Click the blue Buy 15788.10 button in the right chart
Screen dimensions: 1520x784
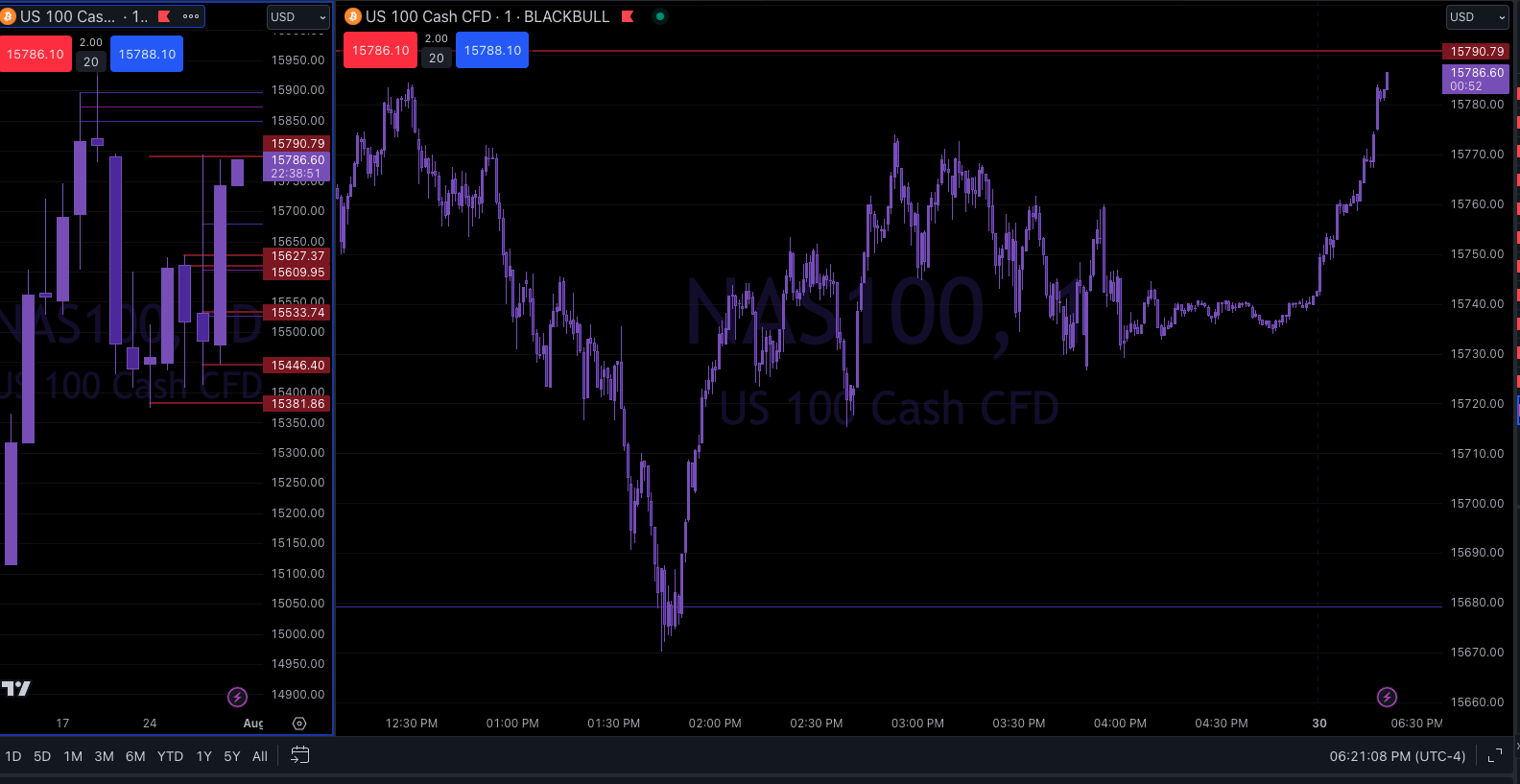(492, 50)
